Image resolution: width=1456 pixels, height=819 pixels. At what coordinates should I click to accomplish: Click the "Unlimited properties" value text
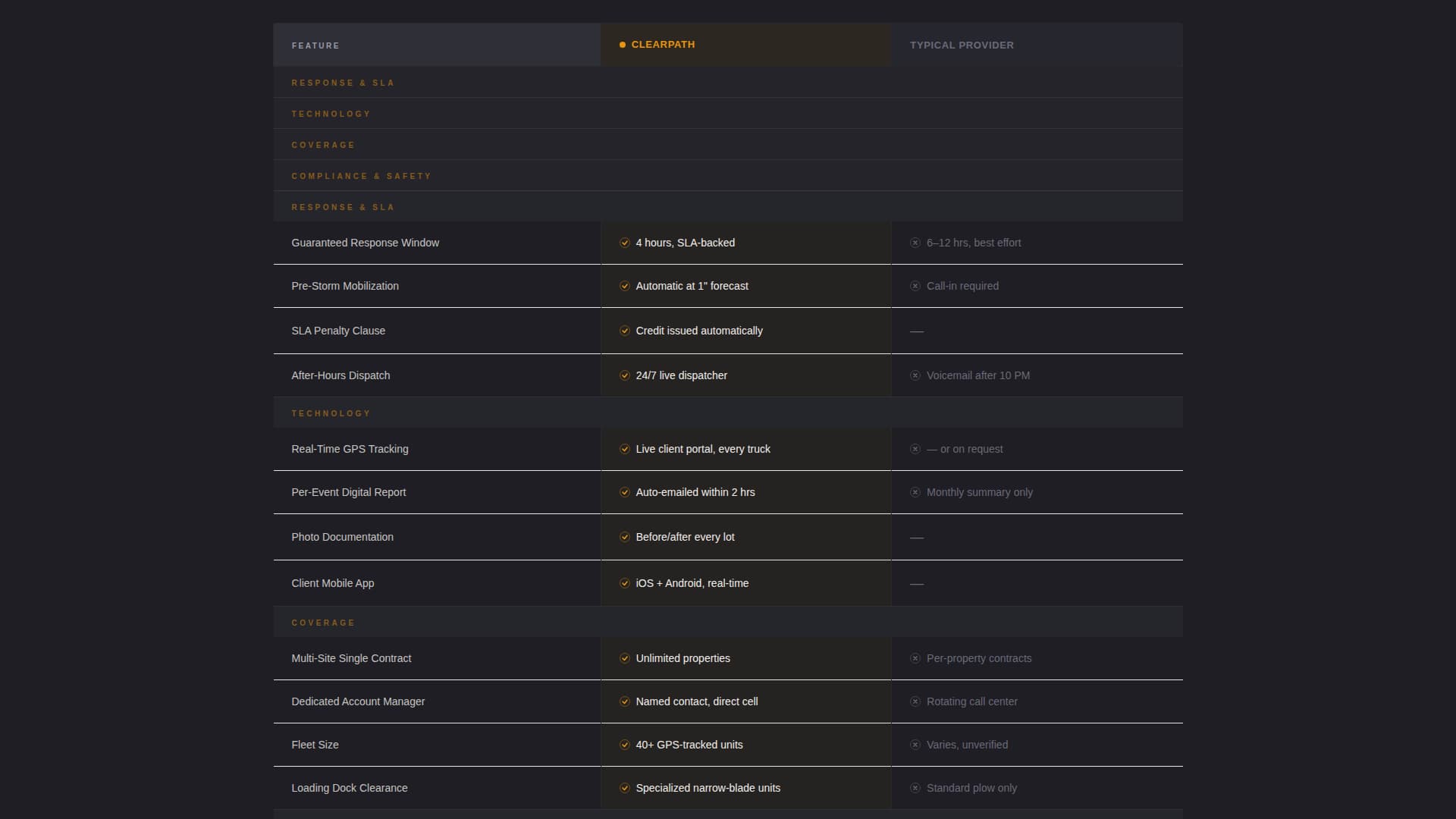click(683, 658)
